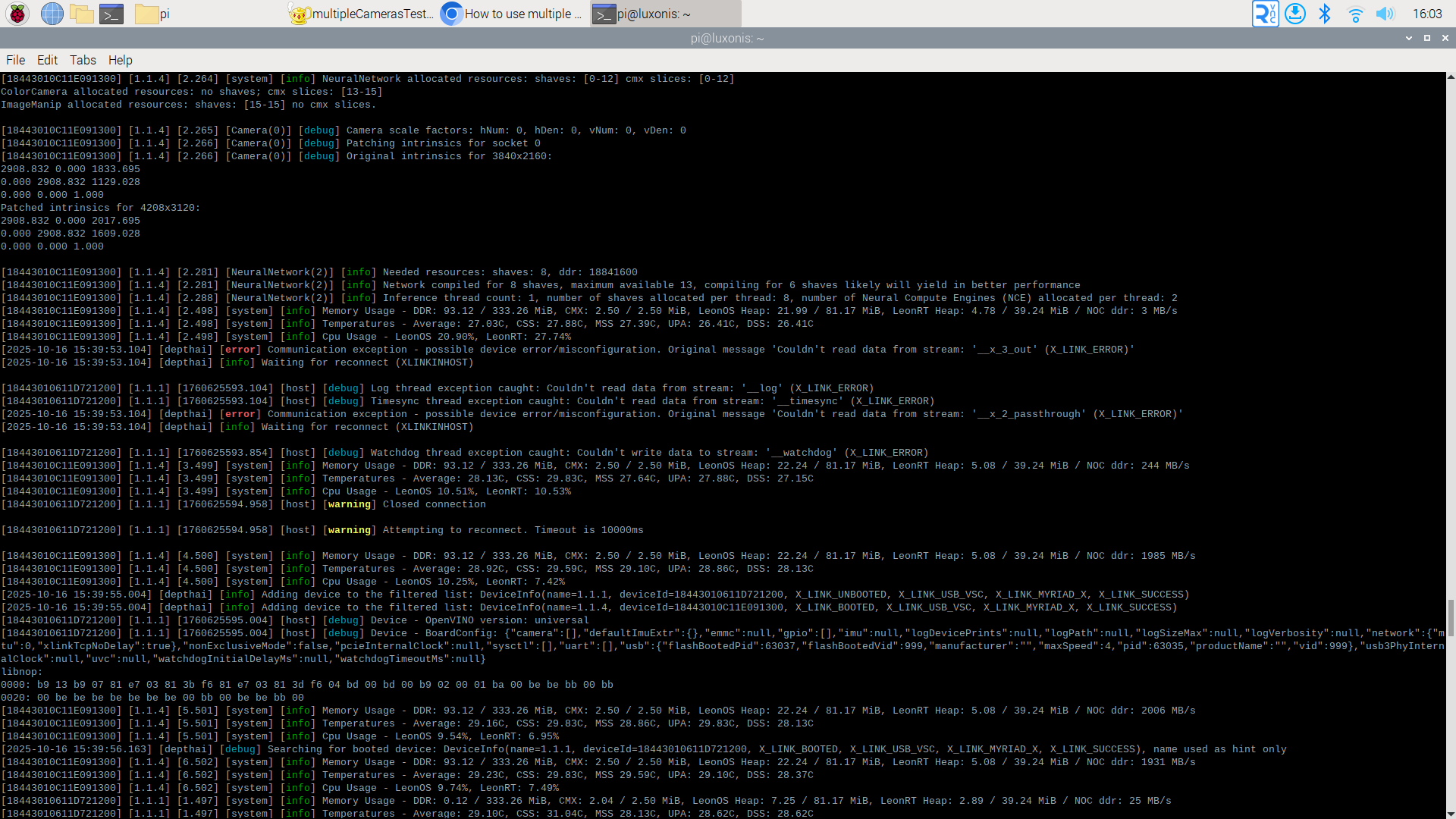Click the volume speaker icon
Screen dimensions: 1456x819
pos(1385,14)
